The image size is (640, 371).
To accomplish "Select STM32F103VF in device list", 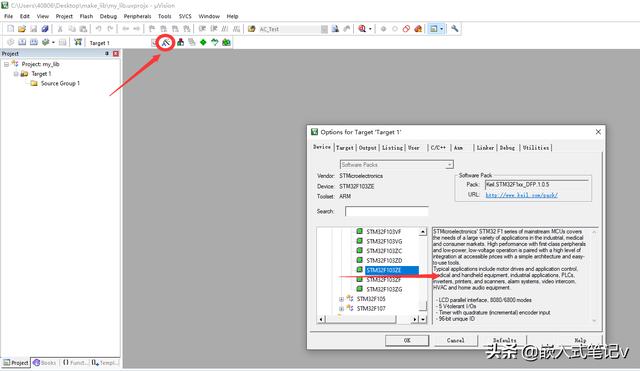I will pyautogui.click(x=383, y=232).
